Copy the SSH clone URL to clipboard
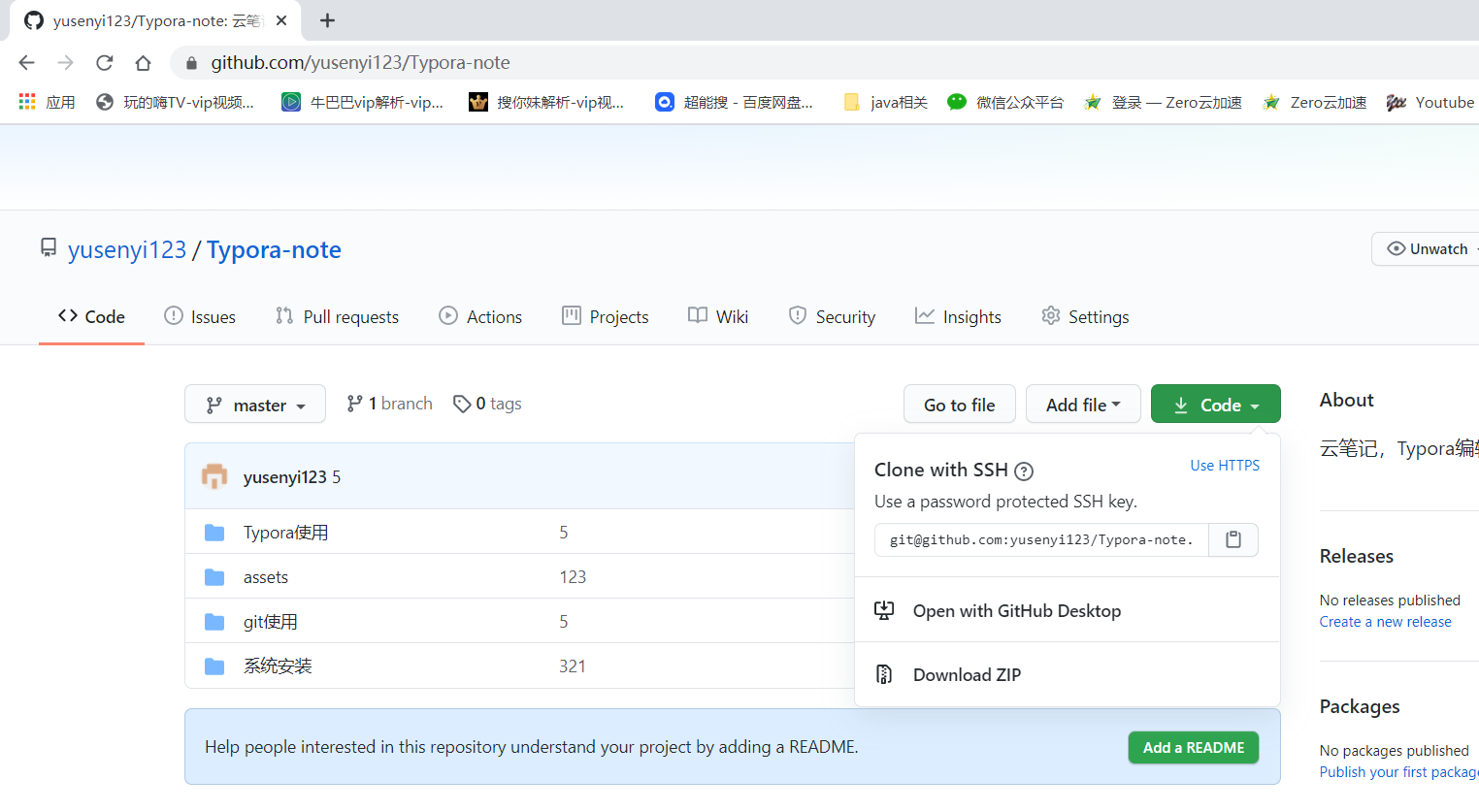1479x812 pixels. tap(1233, 539)
